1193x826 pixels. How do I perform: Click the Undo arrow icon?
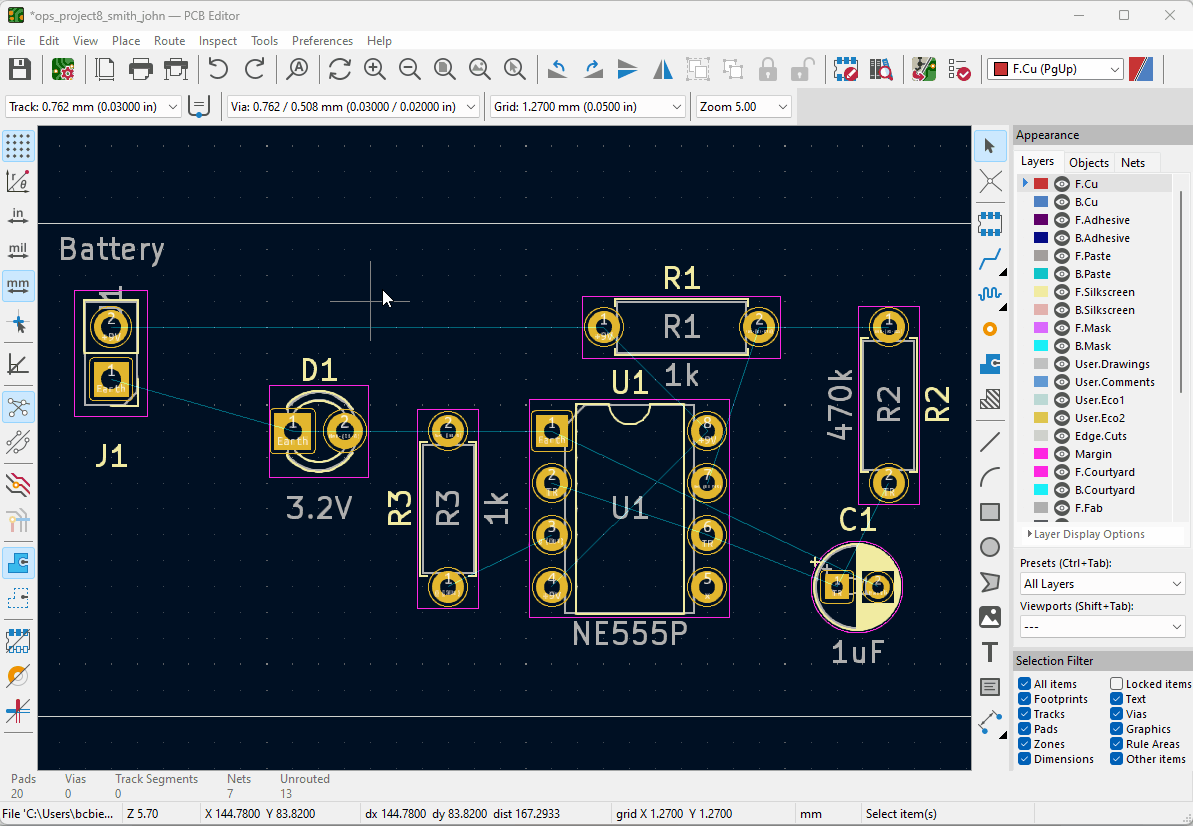tap(218, 69)
